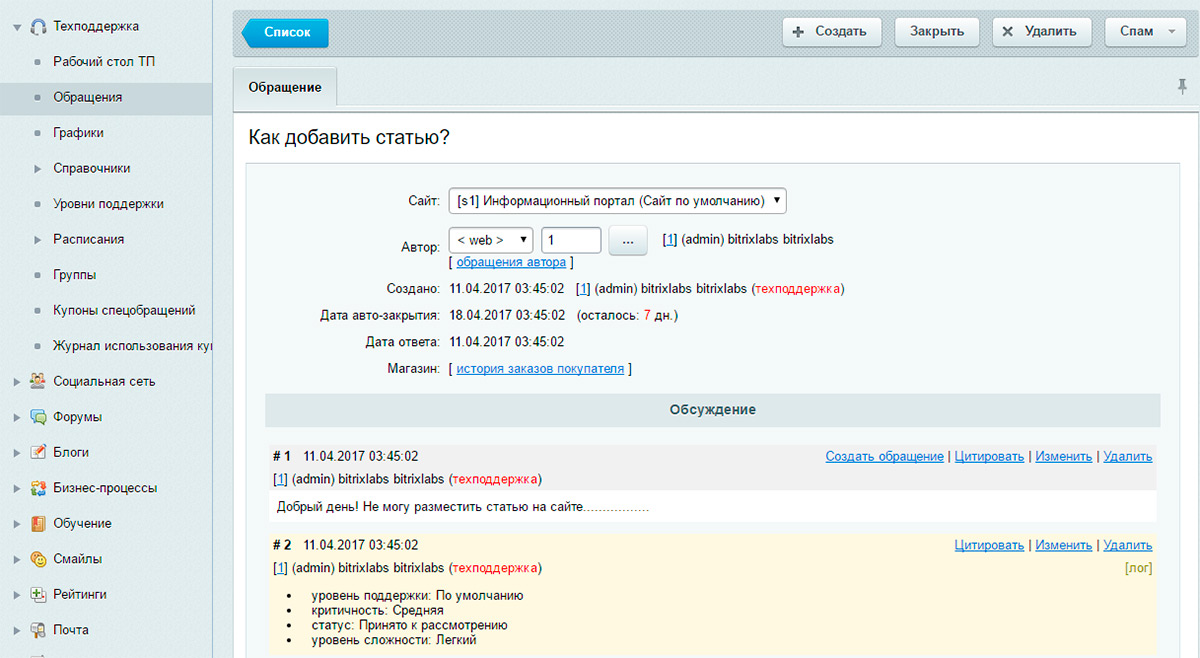Screen dimensions: 1200x658
Task: Open Рабочий стол ТП in sidebar
Action: point(103,62)
